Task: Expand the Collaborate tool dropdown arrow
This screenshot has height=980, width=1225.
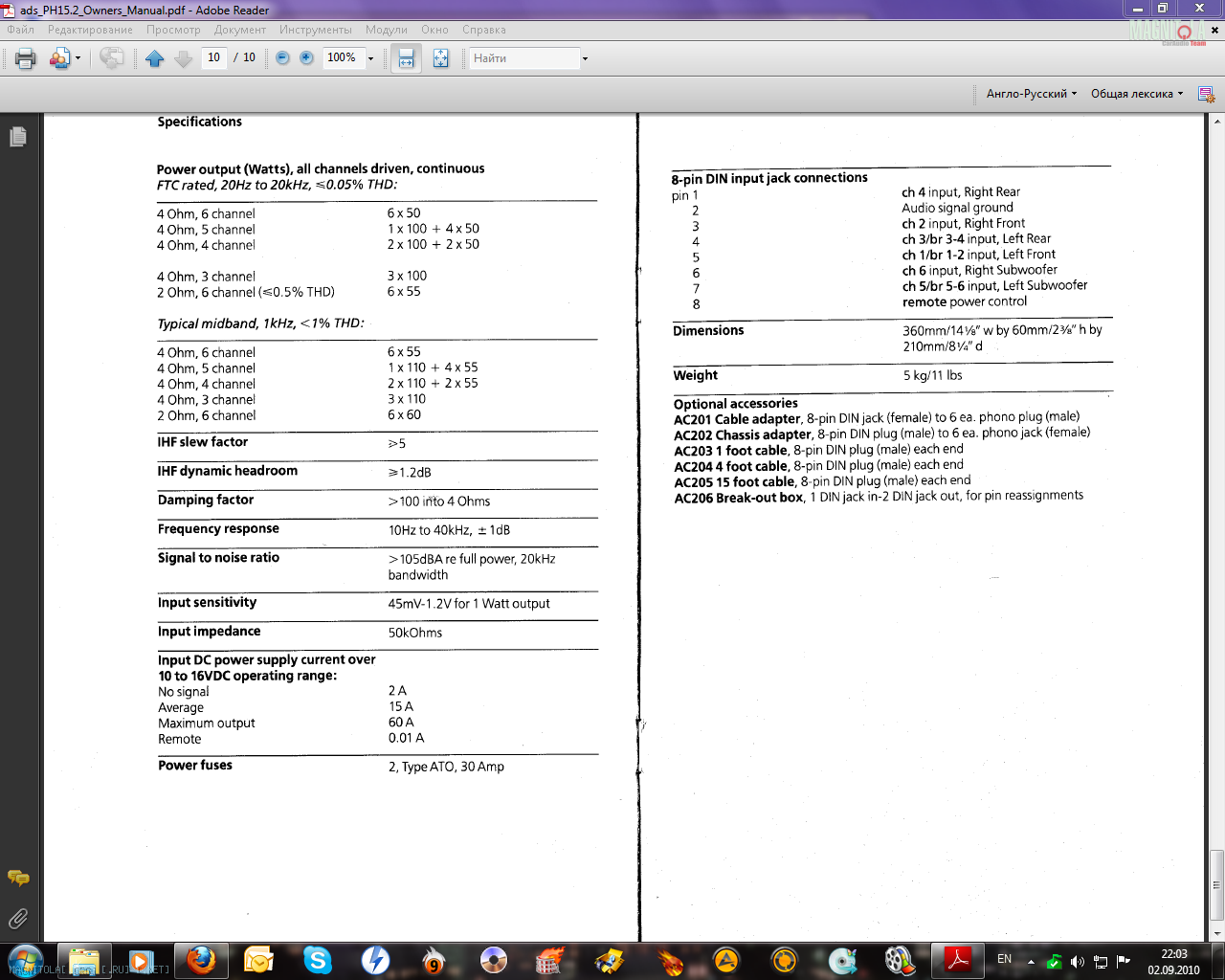Action: click(78, 59)
